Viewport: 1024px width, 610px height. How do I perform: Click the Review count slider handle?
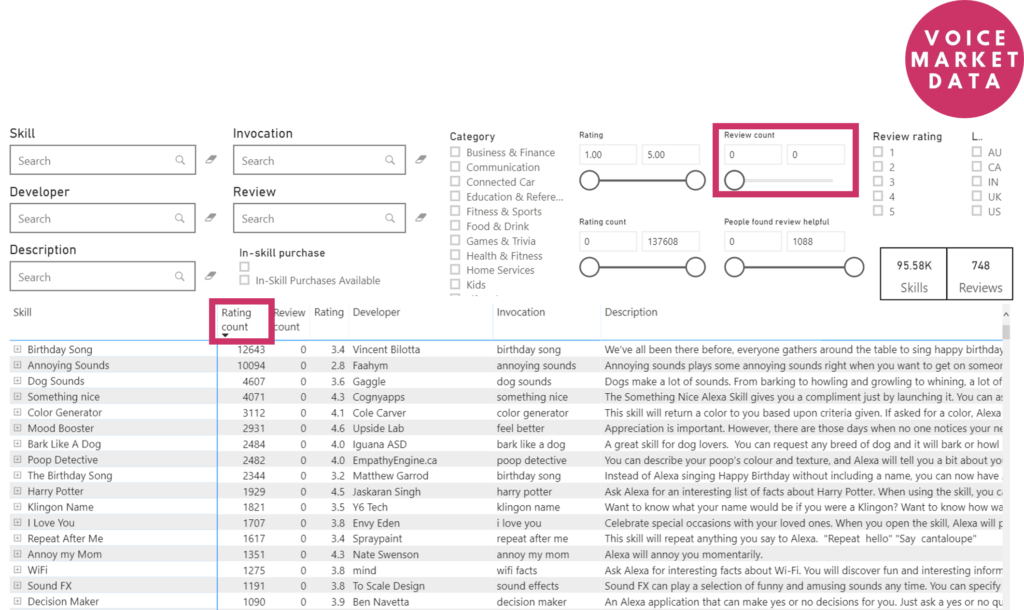(734, 180)
